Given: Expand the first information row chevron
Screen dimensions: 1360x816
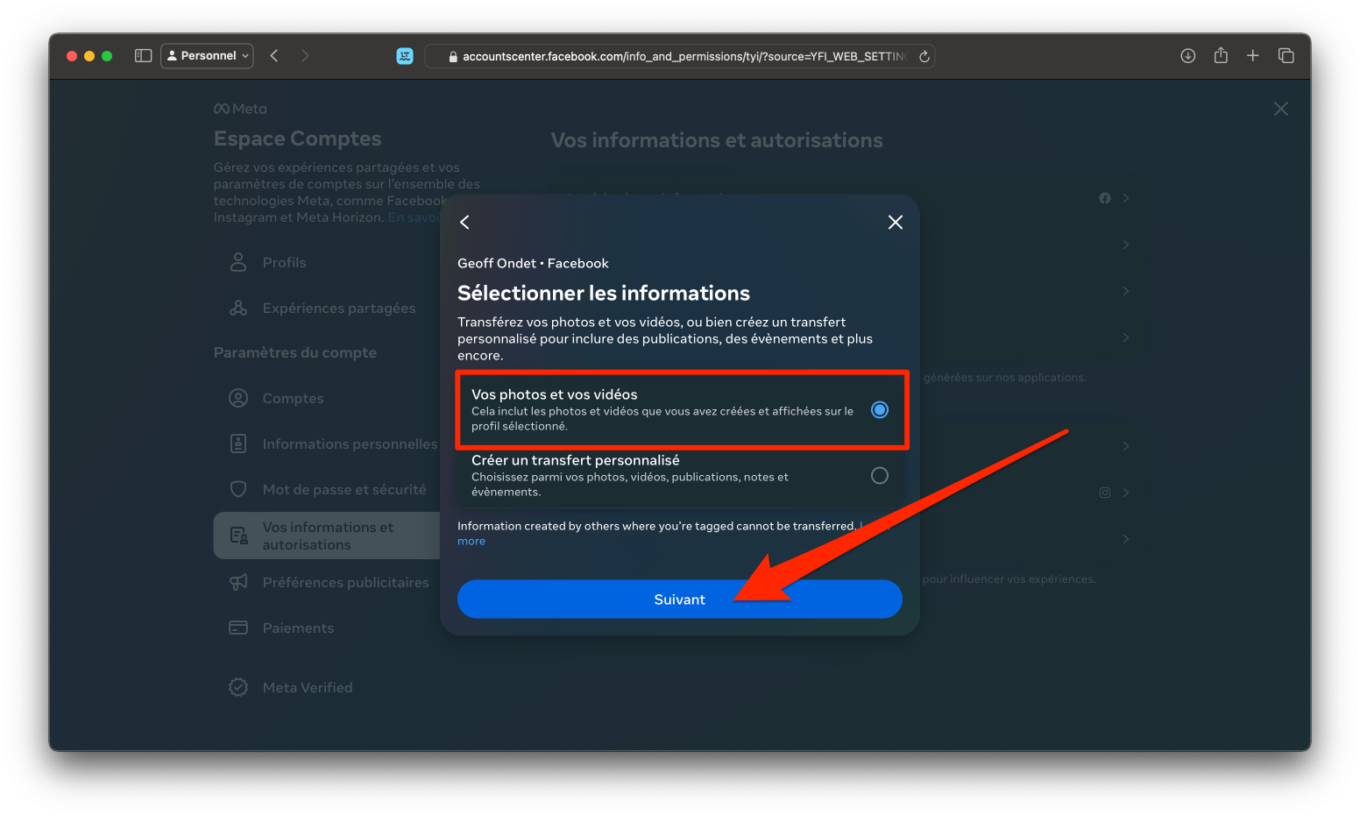Looking at the screenshot, I should (1126, 198).
